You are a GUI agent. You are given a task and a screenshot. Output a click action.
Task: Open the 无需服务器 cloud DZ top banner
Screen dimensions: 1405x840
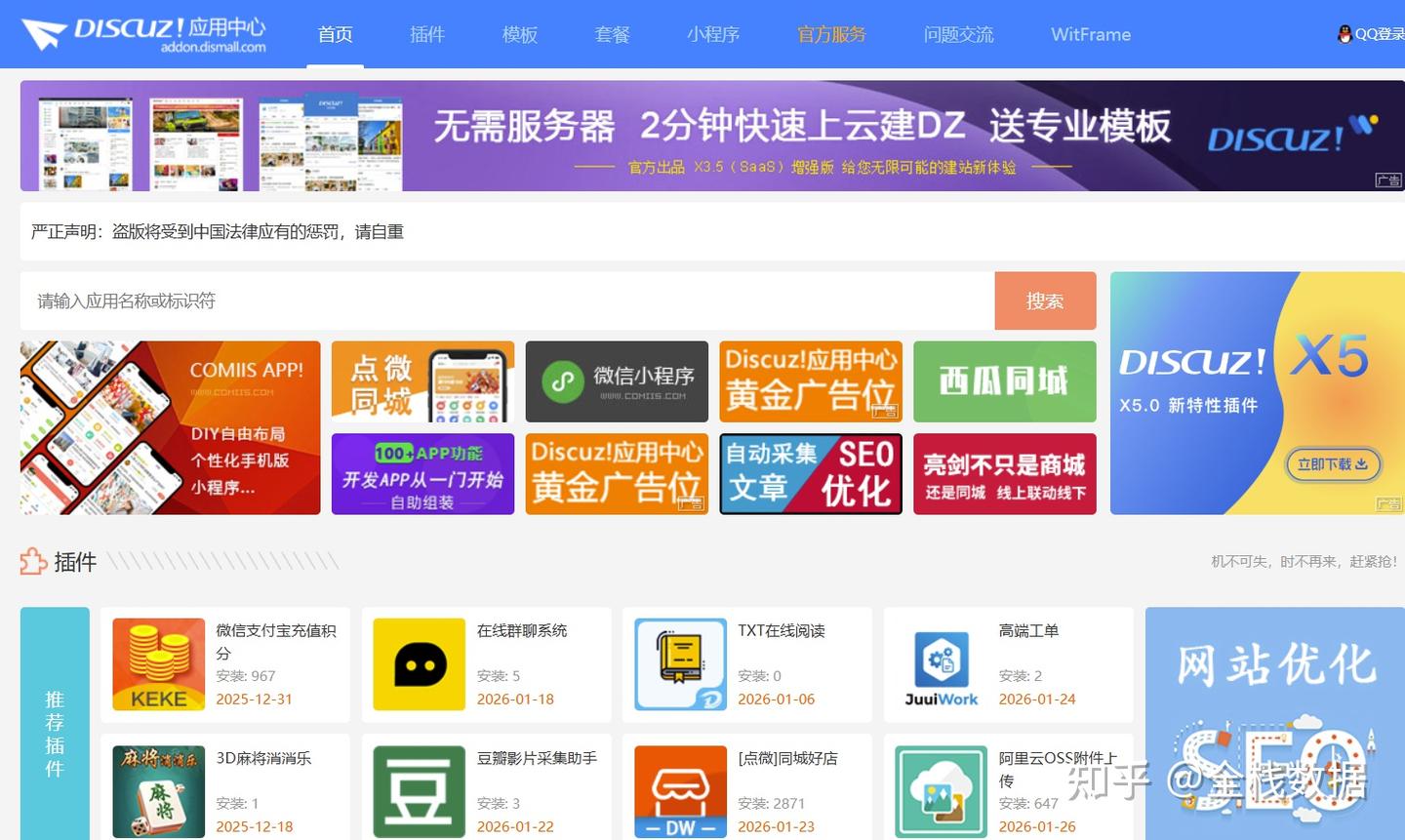712,136
